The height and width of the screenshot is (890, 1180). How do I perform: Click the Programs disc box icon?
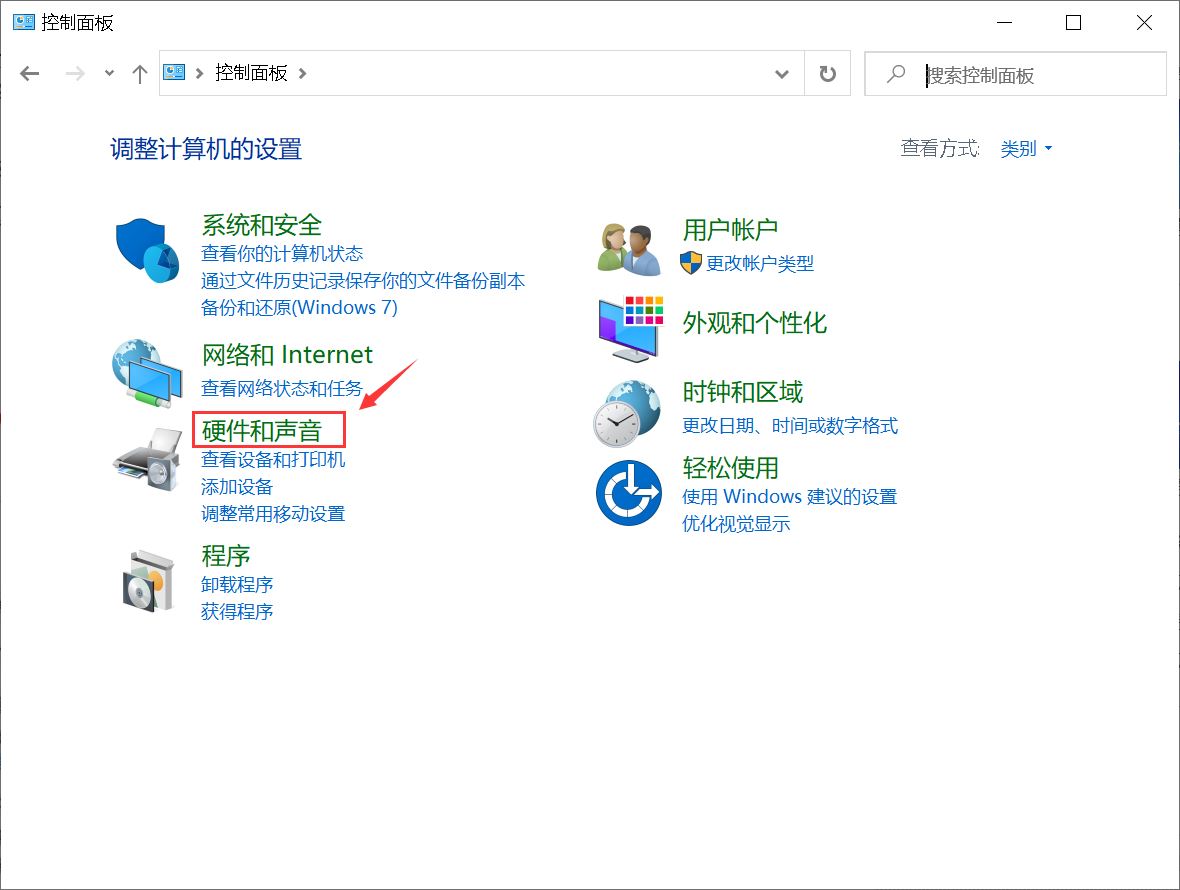point(148,581)
